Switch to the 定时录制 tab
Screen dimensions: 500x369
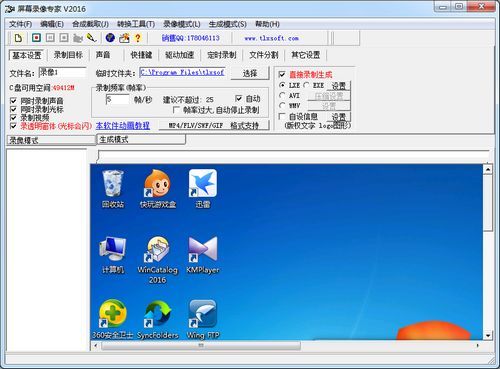222,55
